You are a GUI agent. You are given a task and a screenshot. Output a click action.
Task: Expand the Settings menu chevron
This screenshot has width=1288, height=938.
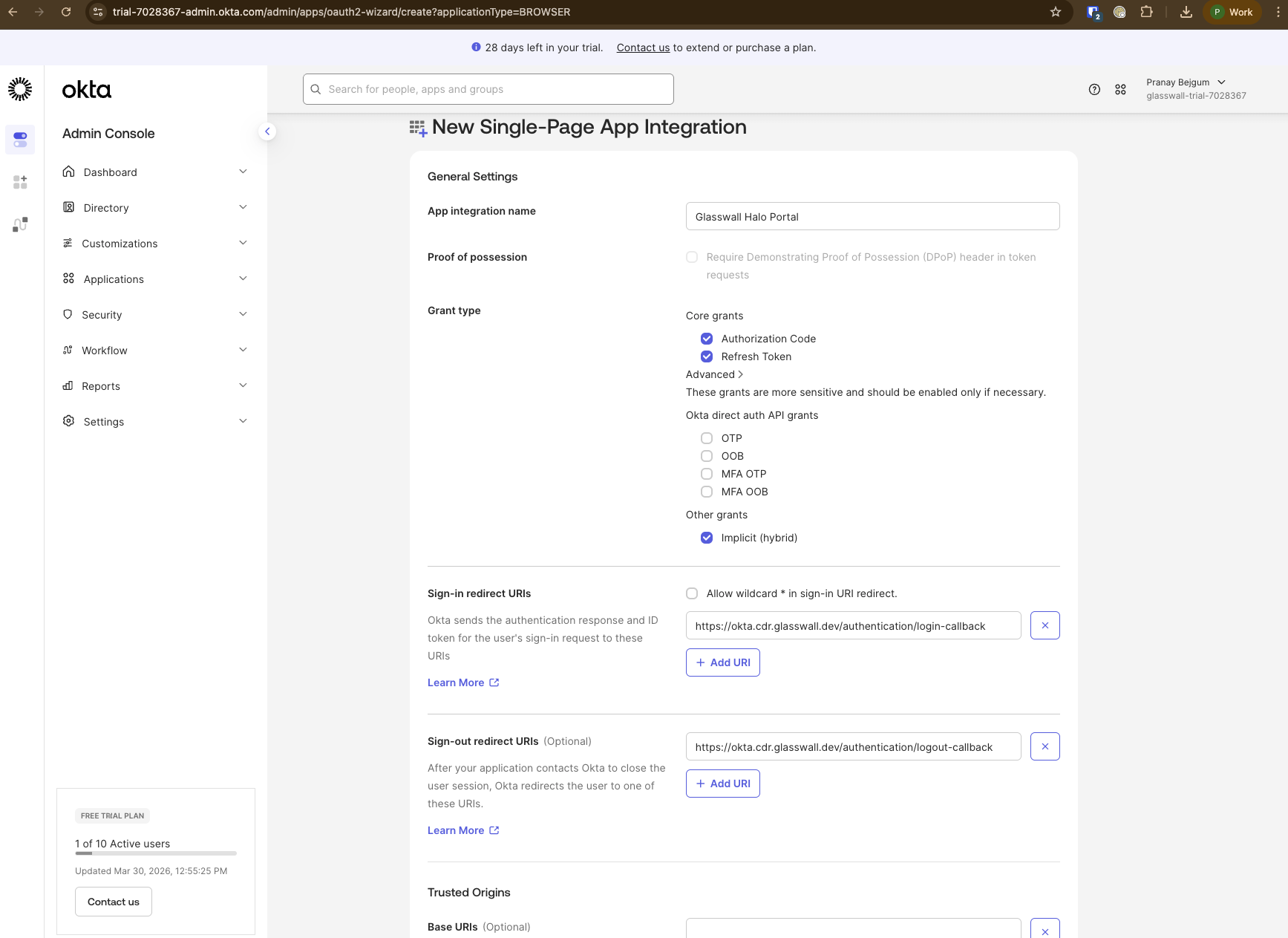[243, 421]
